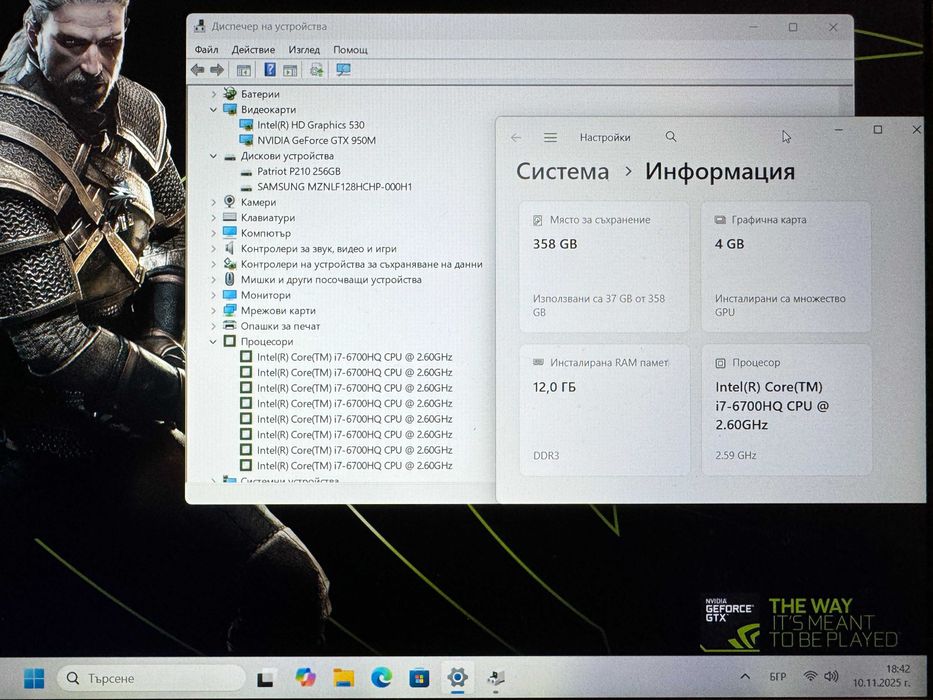Collapse the Дискови устройства category
This screenshot has height=700, width=933.
click(214, 156)
